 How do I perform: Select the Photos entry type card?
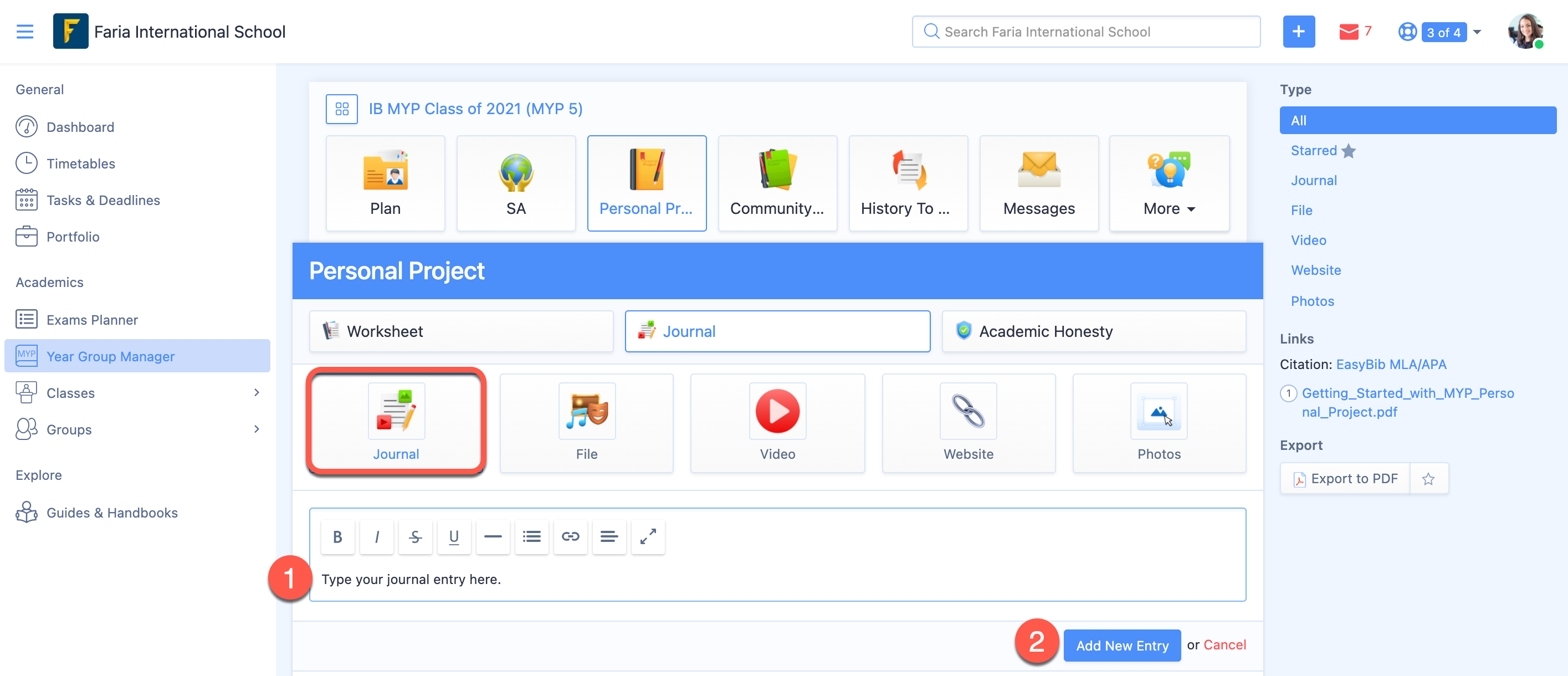pyautogui.click(x=1159, y=422)
